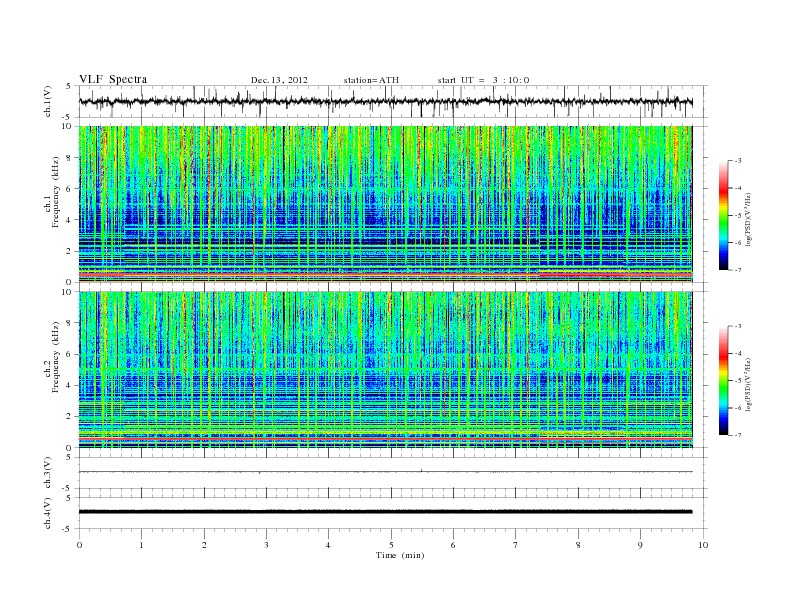Click the "-5" tick on ch.2 colorbar

737,381
